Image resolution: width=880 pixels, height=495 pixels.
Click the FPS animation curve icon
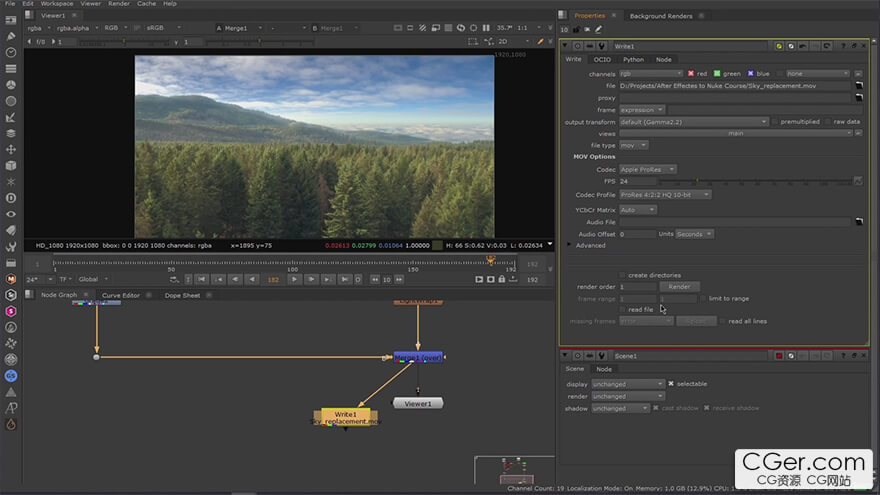(x=858, y=181)
